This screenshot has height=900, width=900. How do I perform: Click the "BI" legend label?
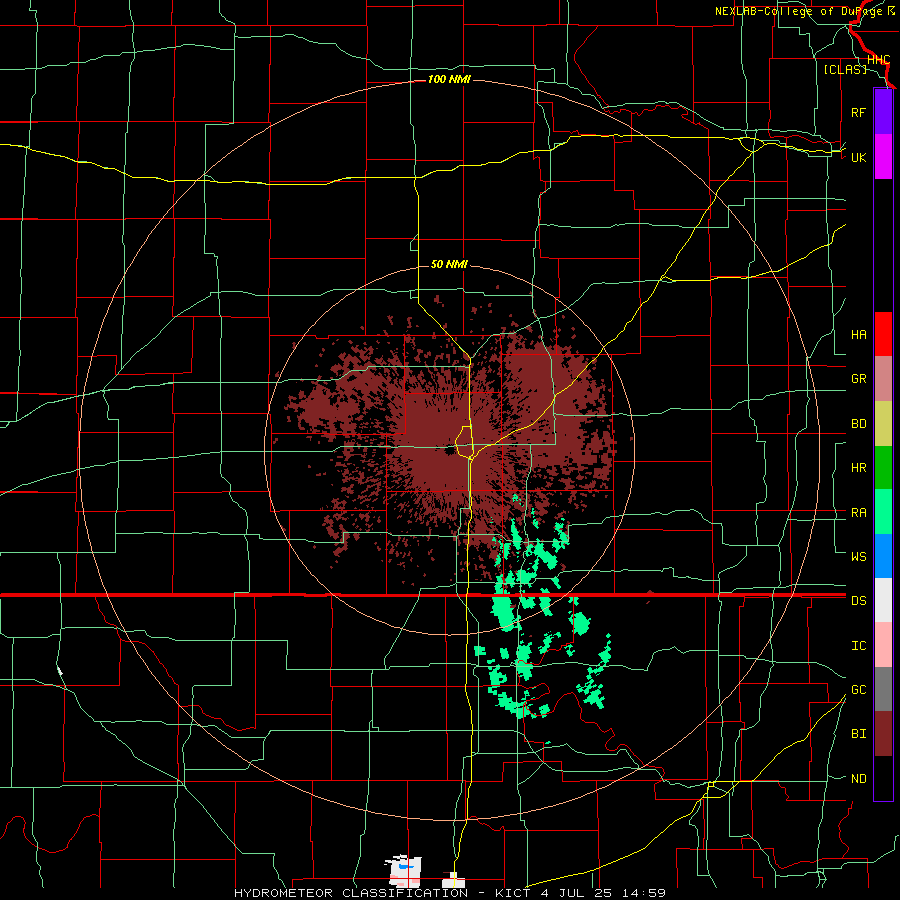(858, 734)
